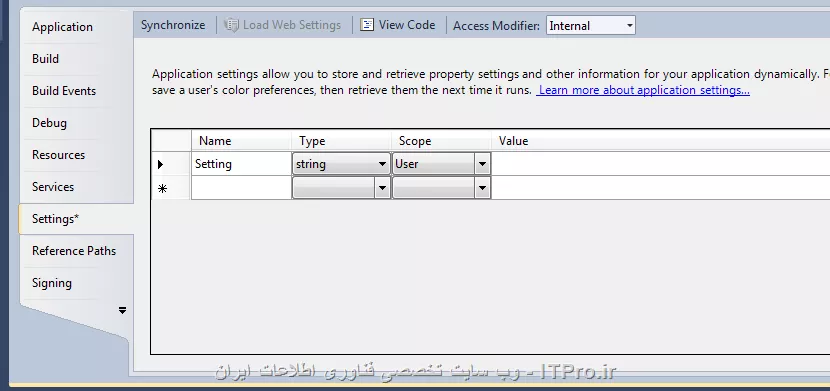Click the Load Web Settings icon

click(x=231, y=25)
